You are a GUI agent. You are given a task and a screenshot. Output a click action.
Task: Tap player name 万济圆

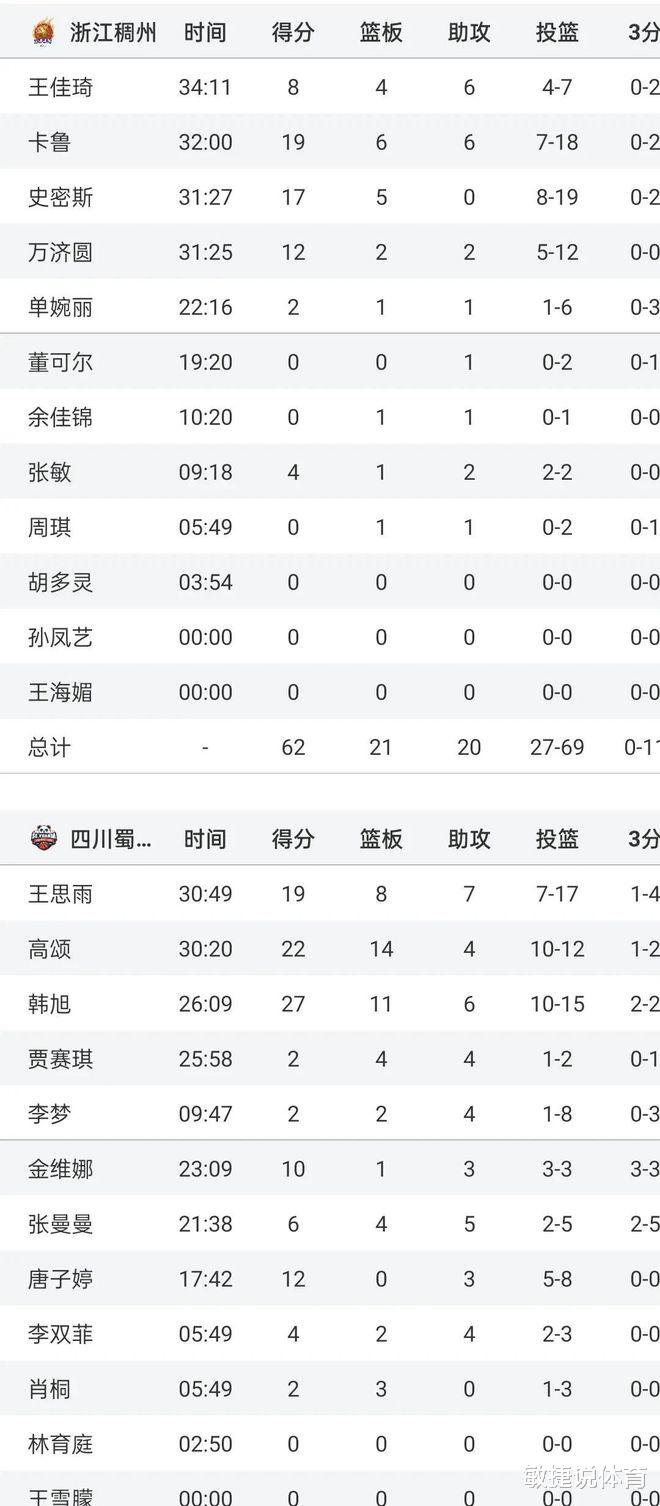(x=60, y=253)
